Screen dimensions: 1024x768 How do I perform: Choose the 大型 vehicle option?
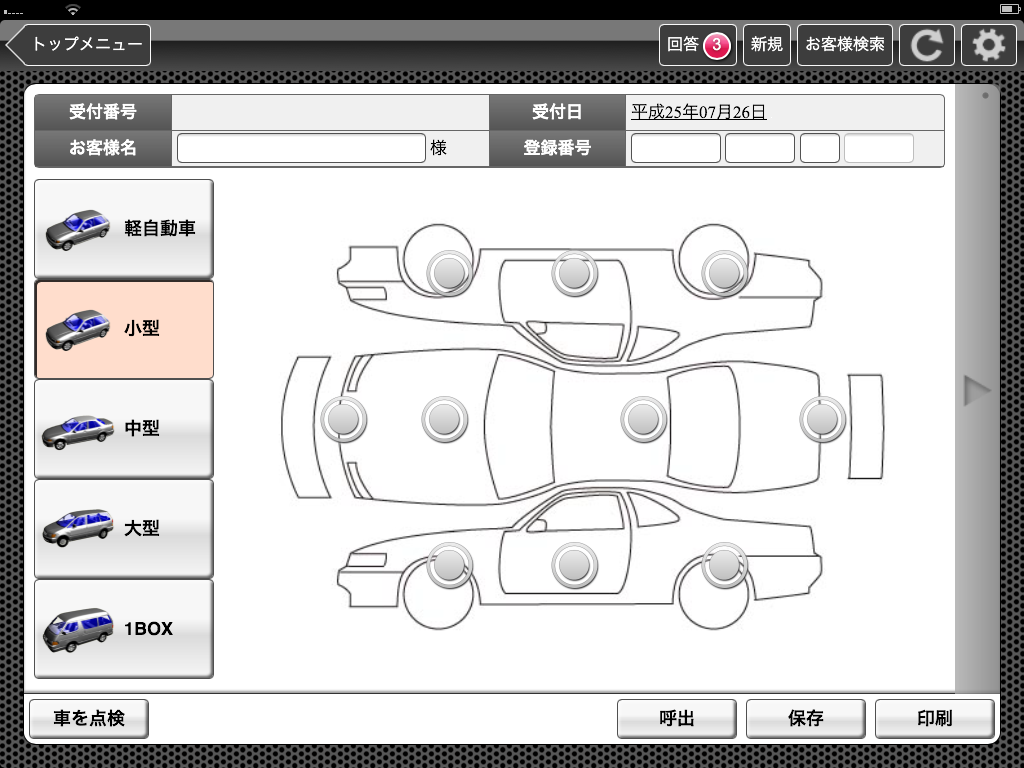[x=124, y=529]
